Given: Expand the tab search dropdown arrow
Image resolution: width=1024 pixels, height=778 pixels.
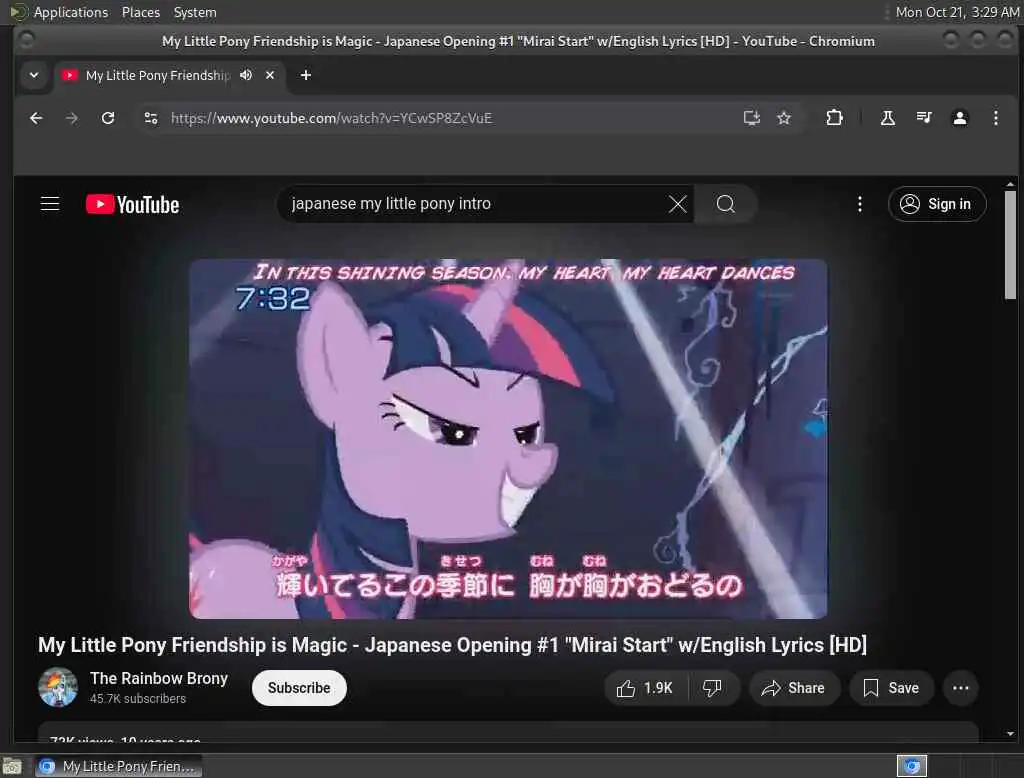Looking at the screenshot, I should tap(34, 75).
